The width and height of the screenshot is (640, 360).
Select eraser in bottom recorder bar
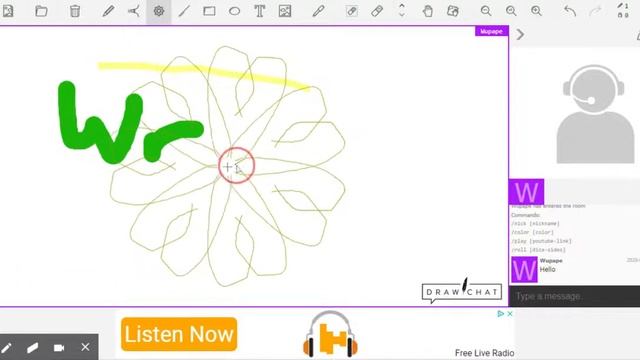(32, 347)
